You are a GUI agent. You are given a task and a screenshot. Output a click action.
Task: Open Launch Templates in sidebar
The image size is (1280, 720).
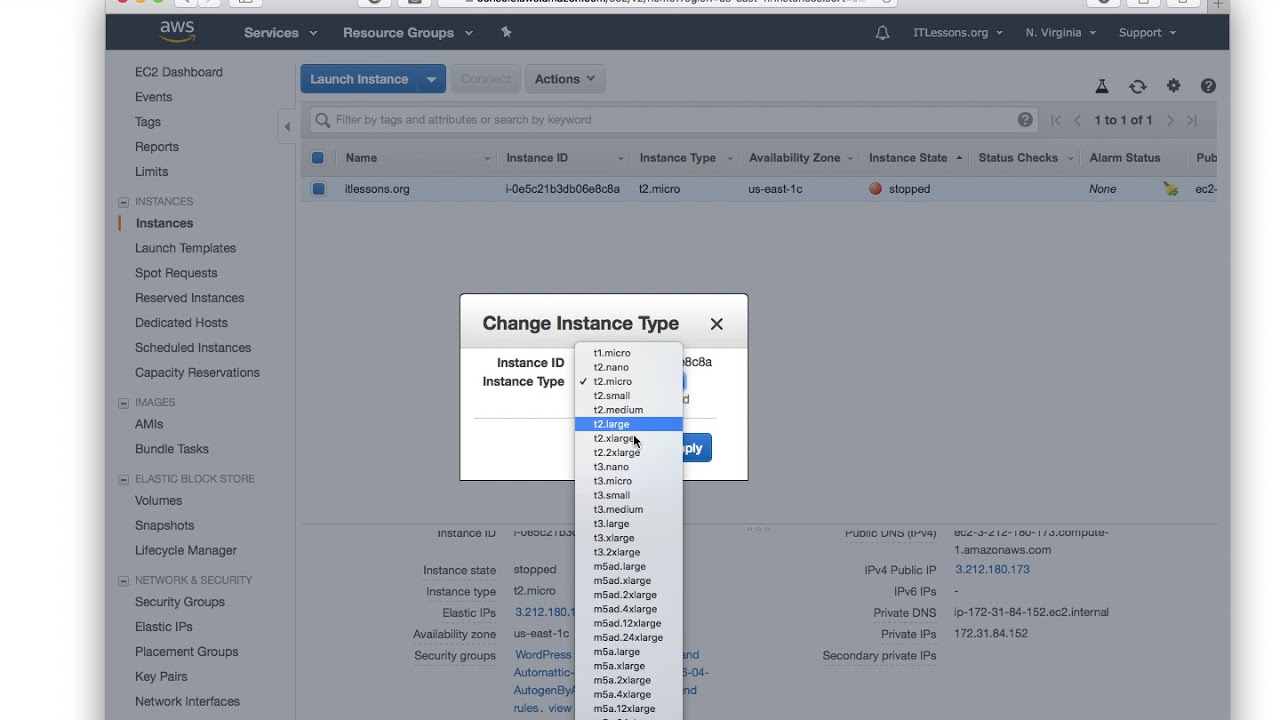pyautogui.click(x=186, y=248)
